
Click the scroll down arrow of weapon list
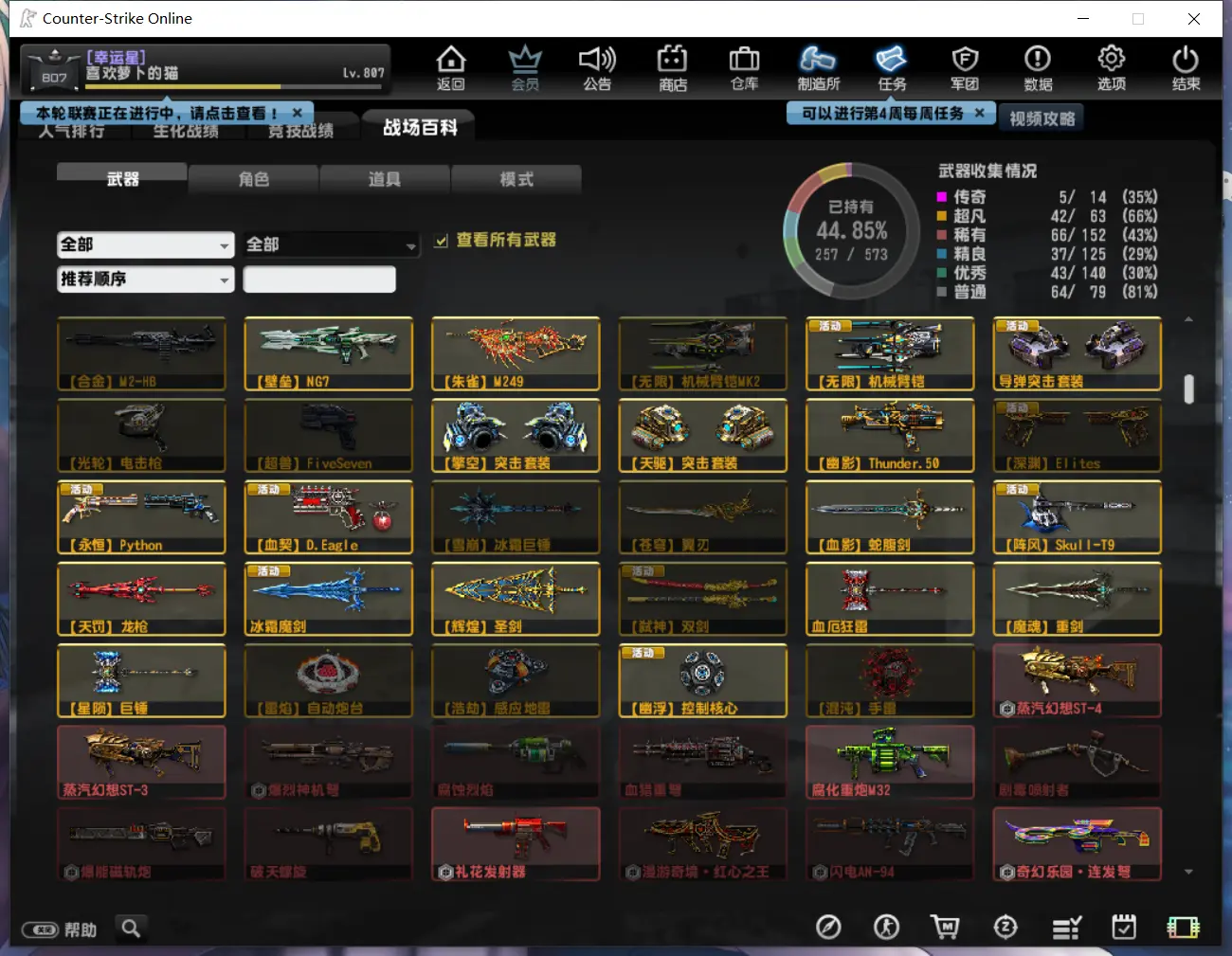pos(1188,872)
